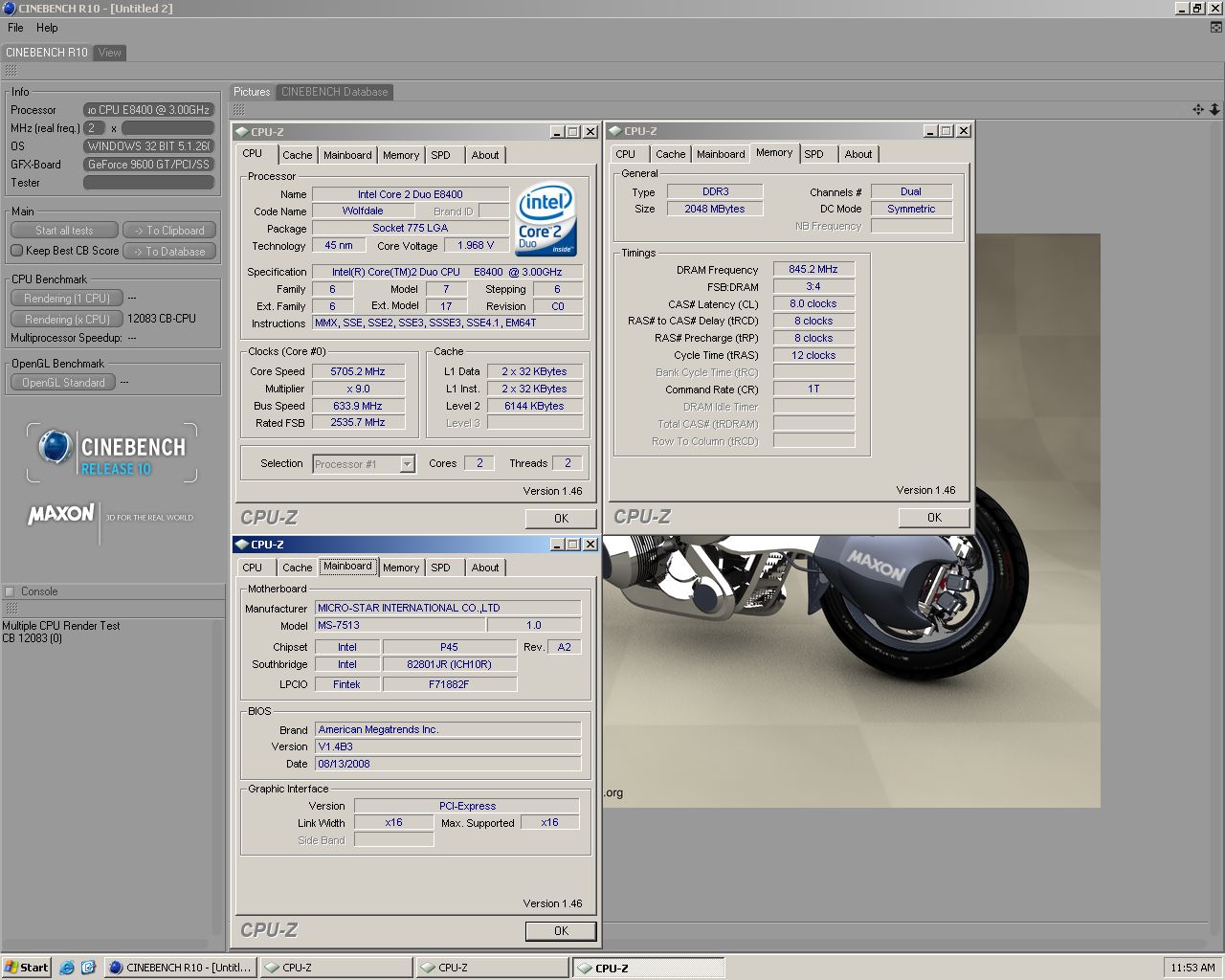The width and height of the screenshot is (1225, 980).
Task: Switch to CINEBENCH R10 taskbar button
Action: [x=180, y=968]
